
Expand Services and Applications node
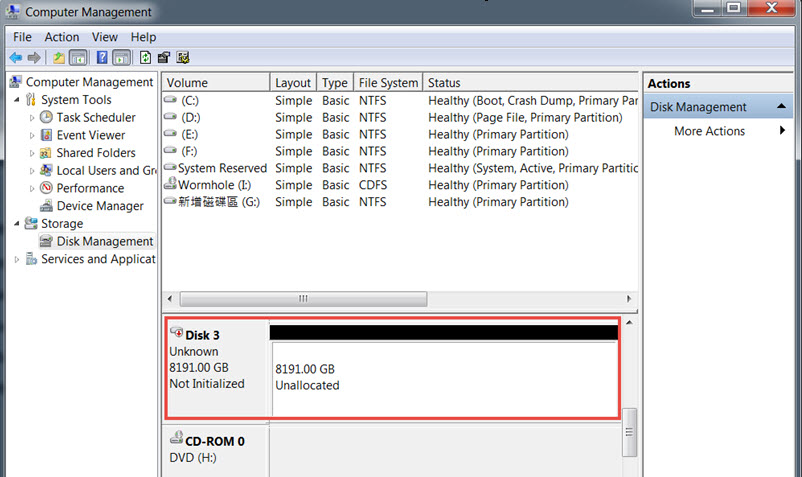click(x=17, y=259)
